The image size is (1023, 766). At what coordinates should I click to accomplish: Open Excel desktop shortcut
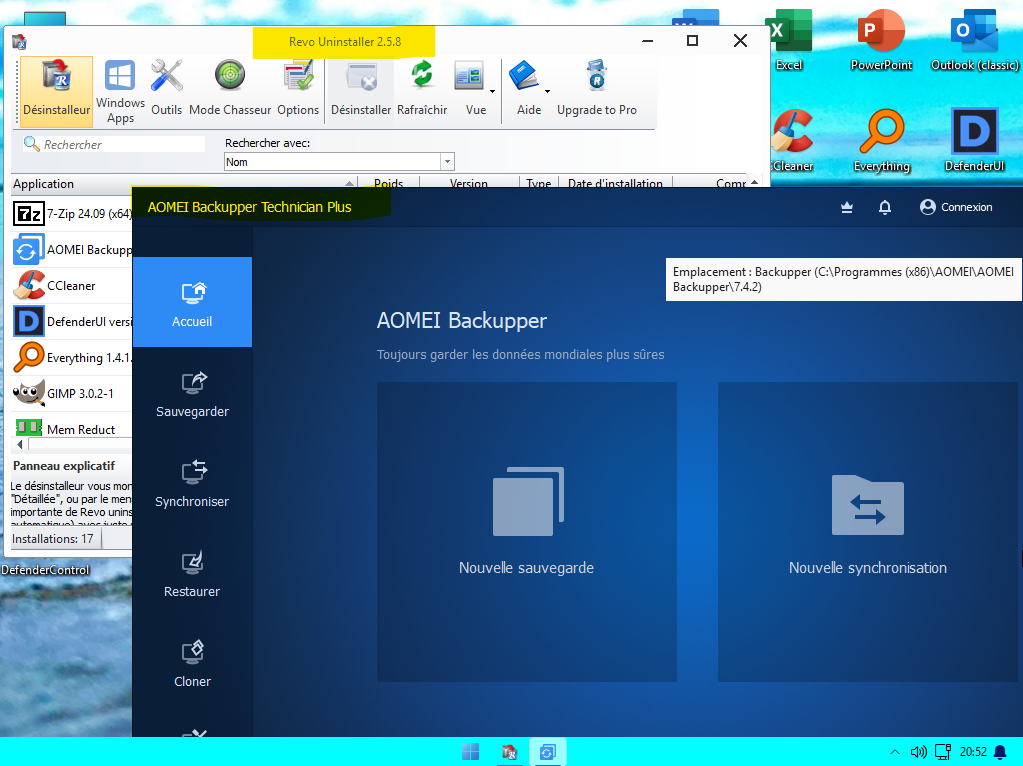[789, 40]
